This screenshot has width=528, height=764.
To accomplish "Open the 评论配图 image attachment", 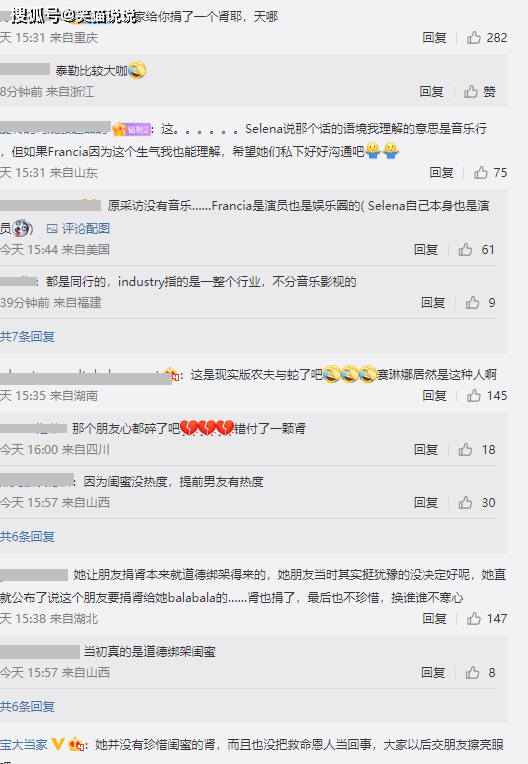I will point(78,228).
